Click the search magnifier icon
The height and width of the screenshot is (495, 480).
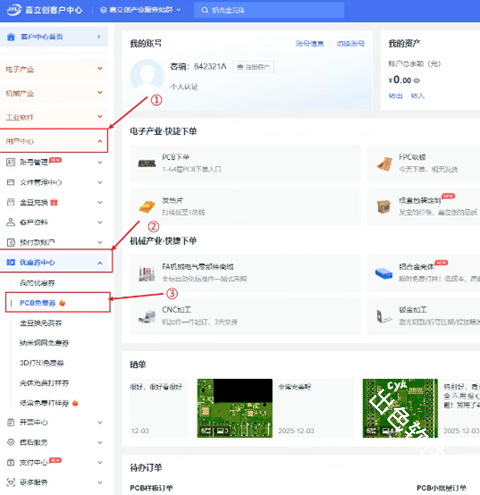[205, 10]
